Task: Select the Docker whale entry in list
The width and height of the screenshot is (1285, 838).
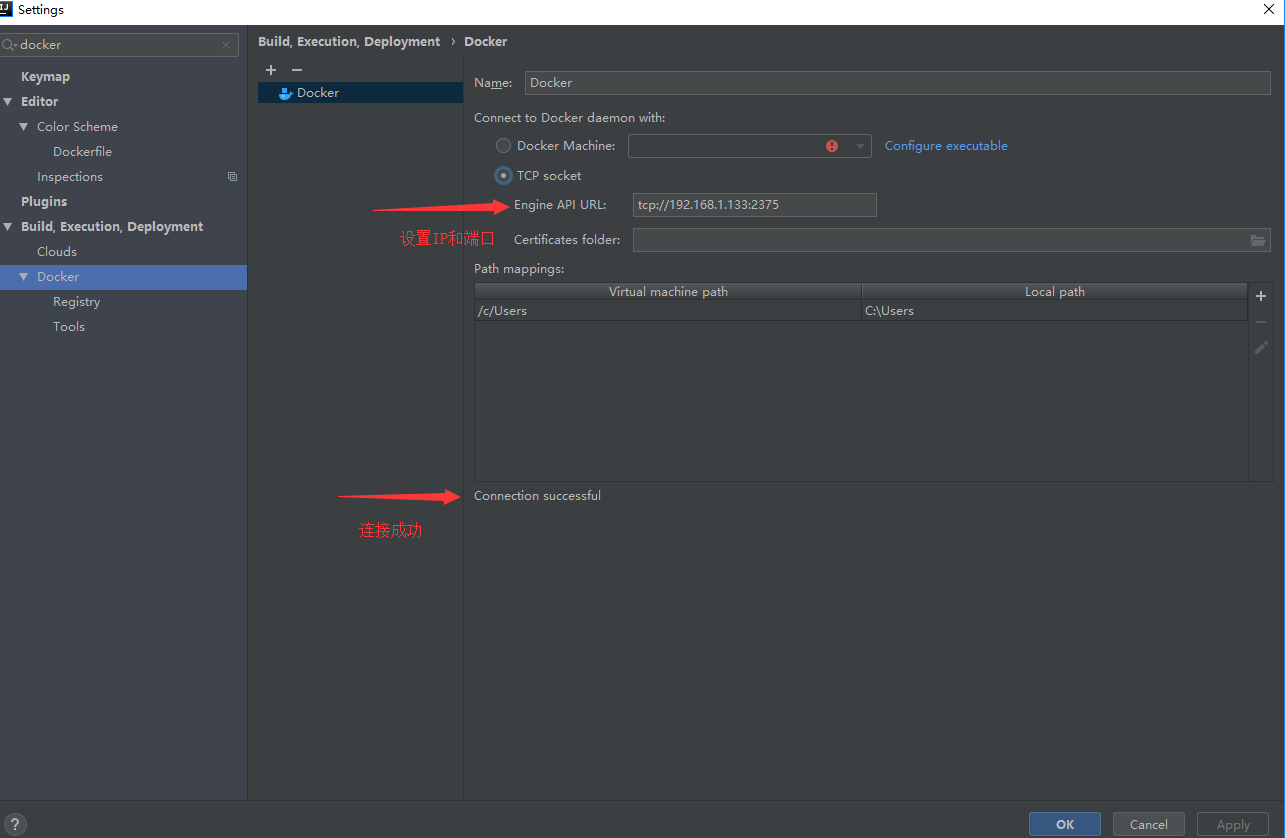Action: click(x=360, y=92)
